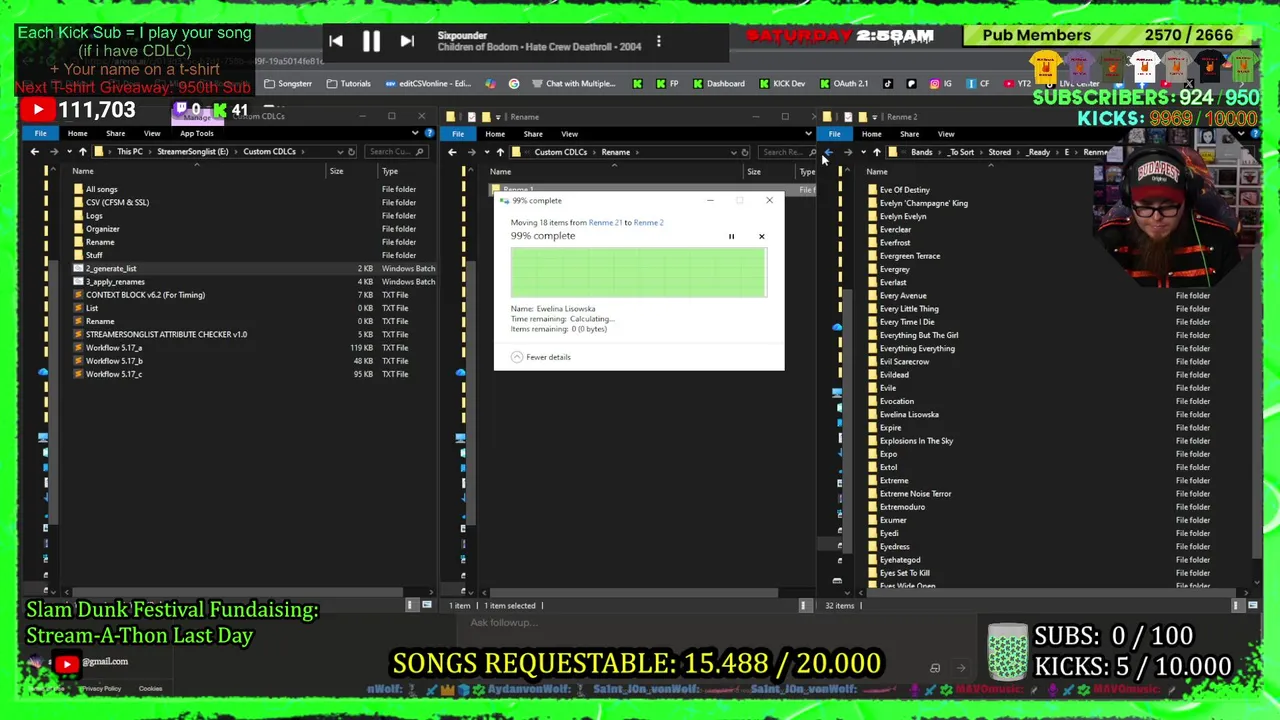This screenshot has width=1280, height=720.
Task: Sort by Name column in Custom CDLCs window
Action: click(83, 171)
